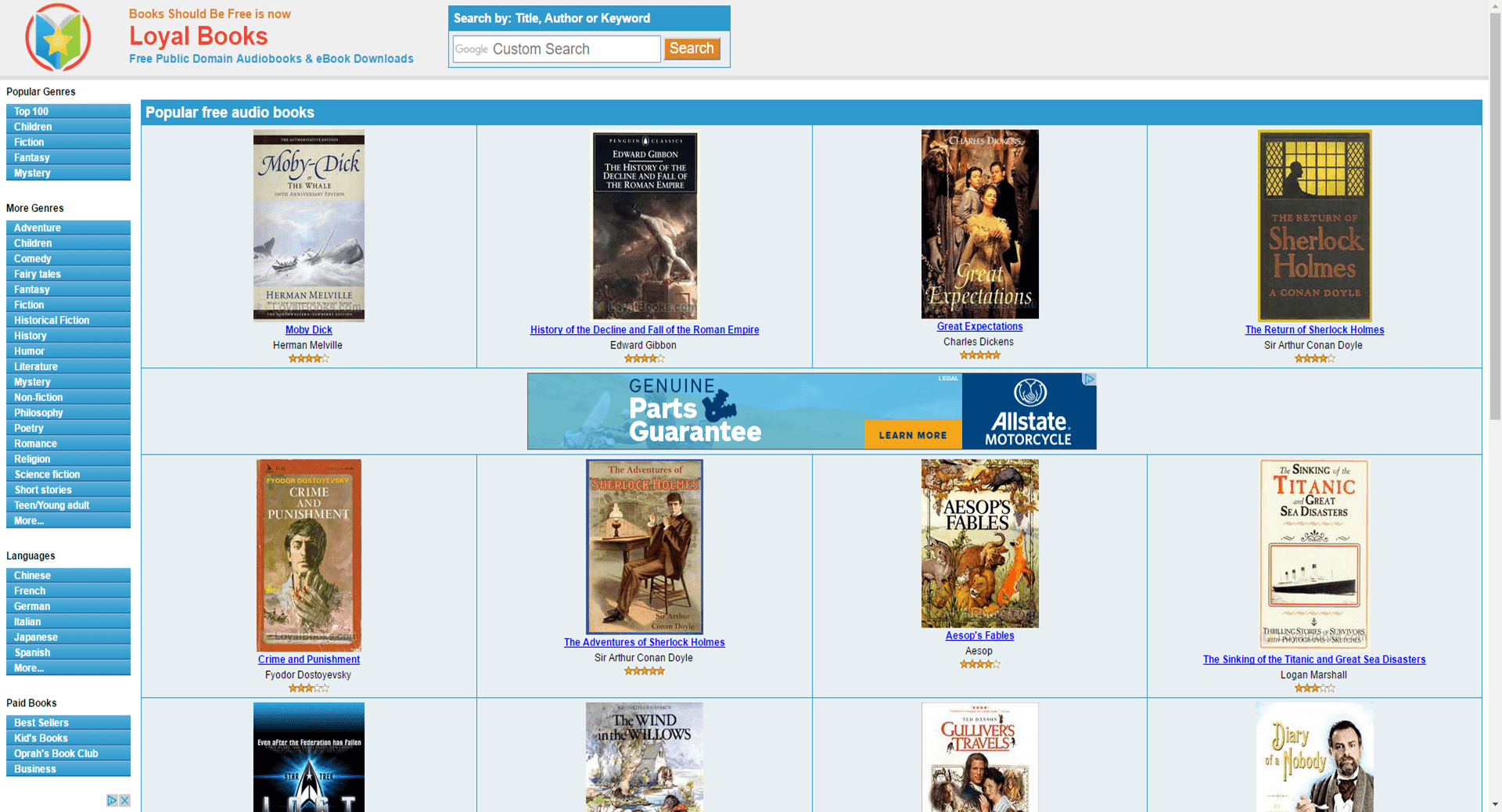Open the Moby Dick cover image
Screen dimensions: 1502x812
[x=308, y=225]
